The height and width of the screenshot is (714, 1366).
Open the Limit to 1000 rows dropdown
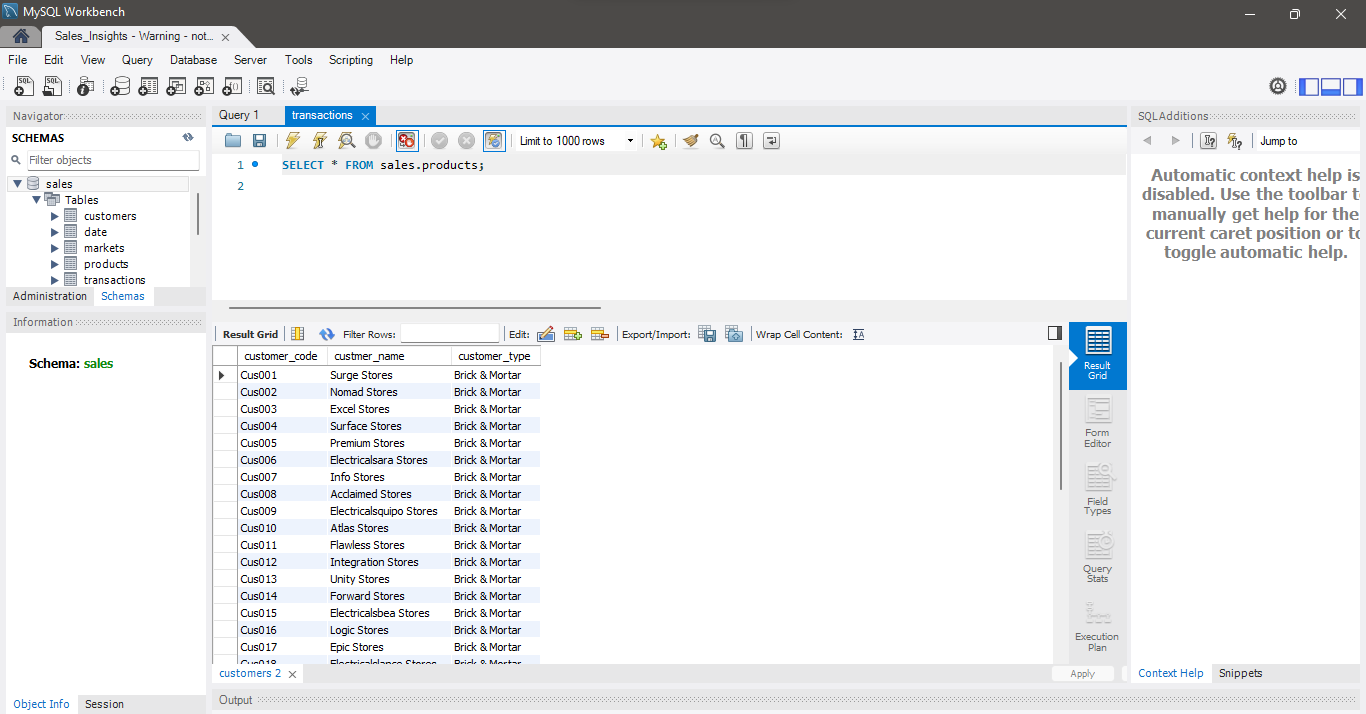pyautogui.click(x=576, y=141)
